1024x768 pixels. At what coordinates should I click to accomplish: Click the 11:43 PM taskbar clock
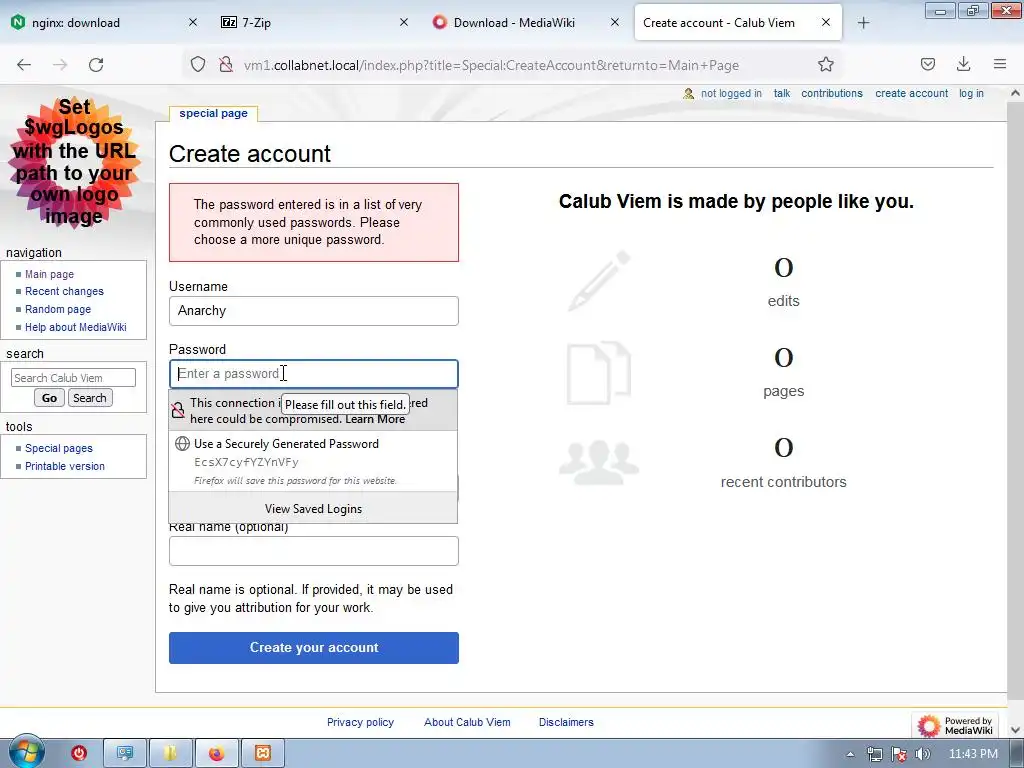click(973, 754)
